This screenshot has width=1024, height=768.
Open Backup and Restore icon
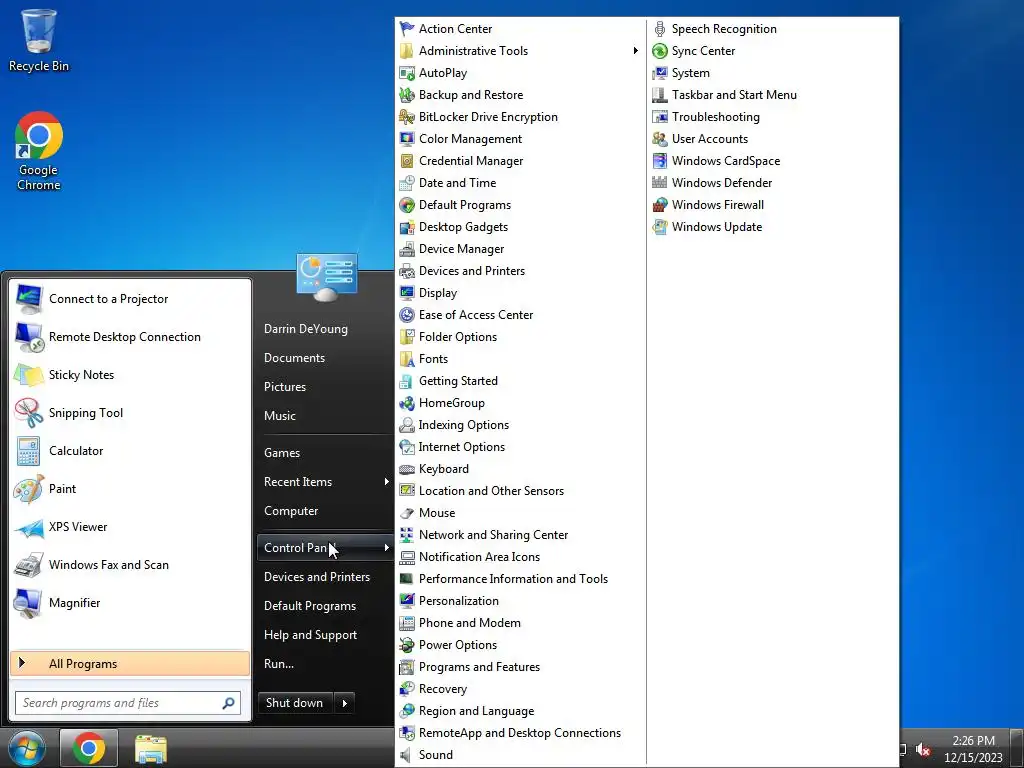[x=407, y=95]
